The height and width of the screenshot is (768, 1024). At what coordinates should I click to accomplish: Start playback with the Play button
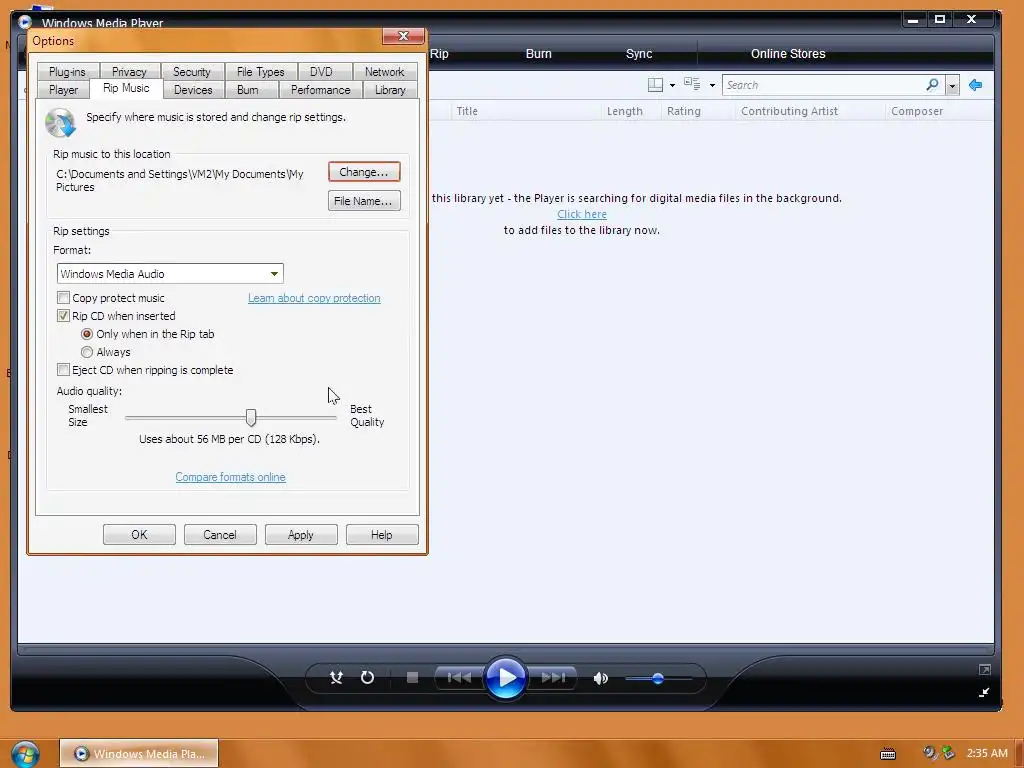[505, 678]
